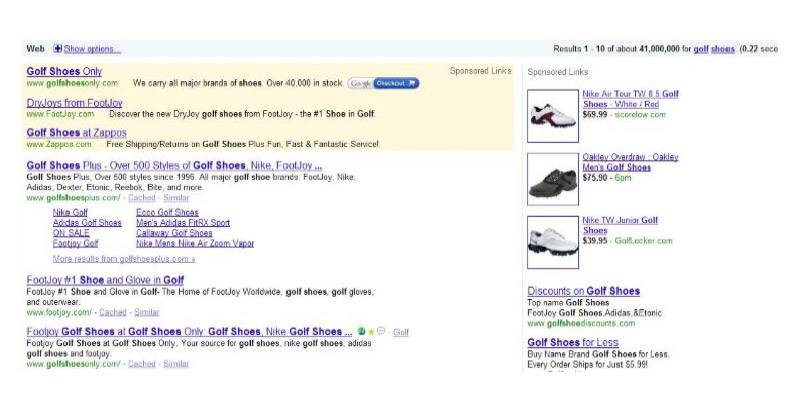800x406 pixels.
Task: Open Similar link for footjoy.com result
Action: click(147, 312)
